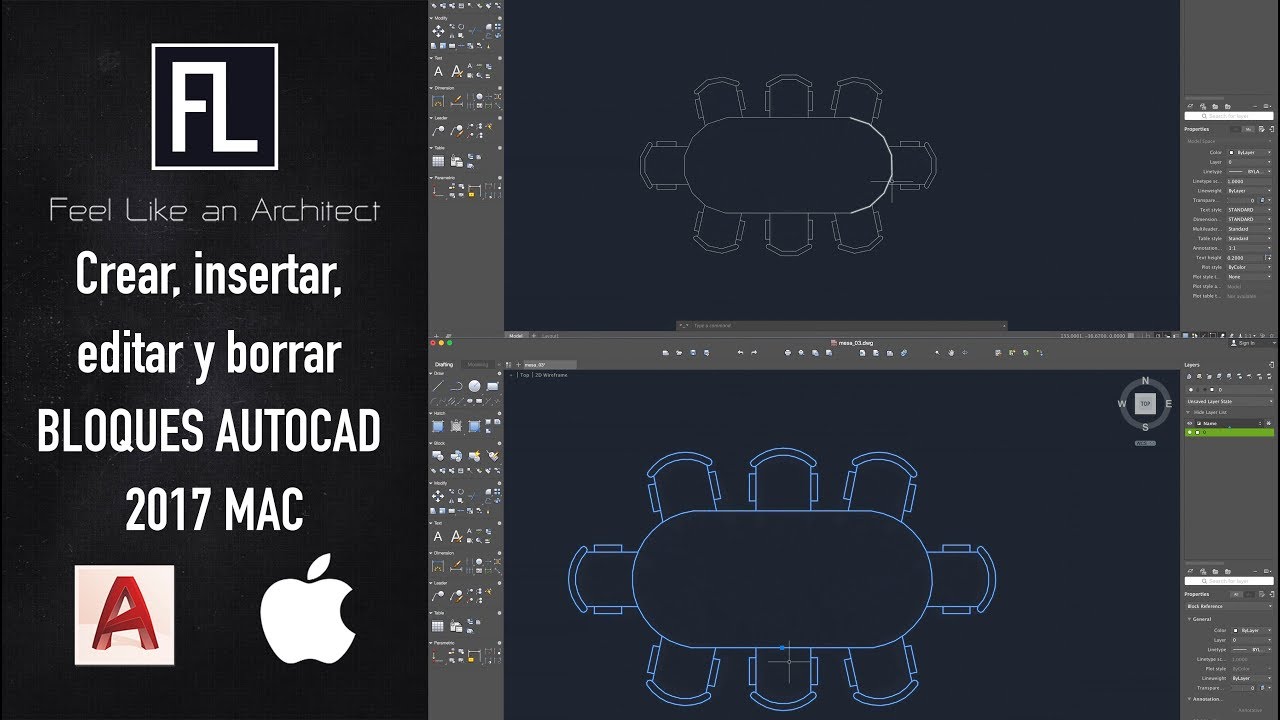Click the N compass point on ViewCube
Image resolution: width=1280 pixels, height=720 pixels.
click(x=1145, y=381)
